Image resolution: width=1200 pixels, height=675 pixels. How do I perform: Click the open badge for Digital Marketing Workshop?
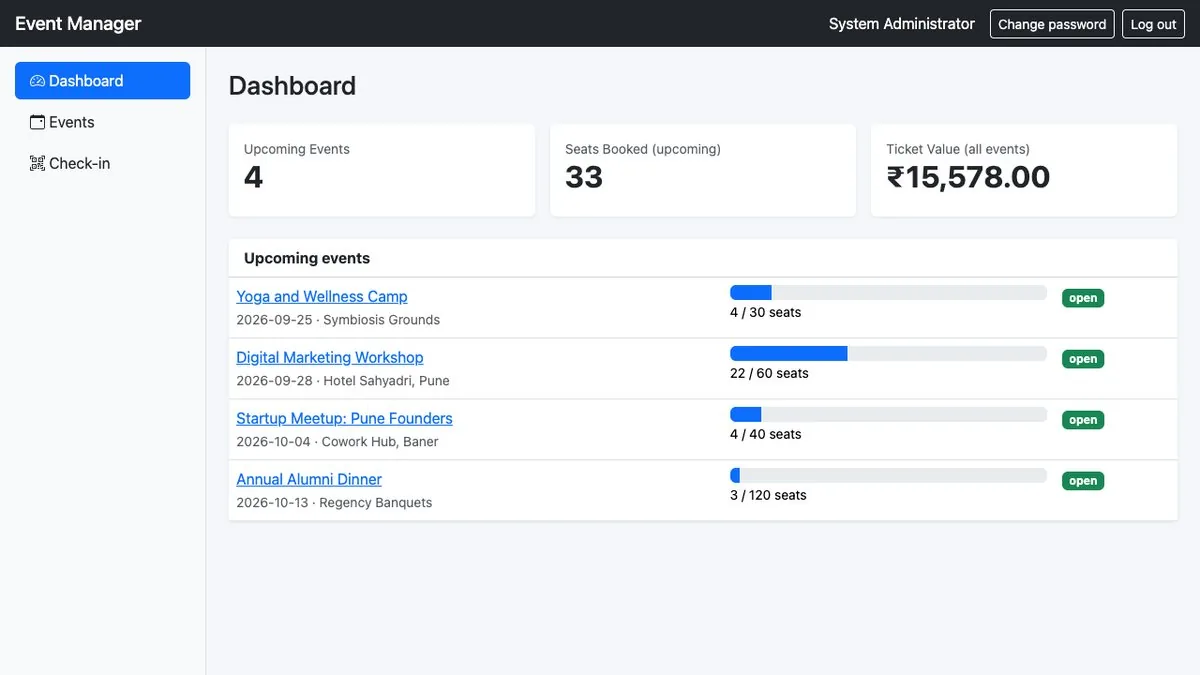pyautogui.click(x=1083, y=359)
